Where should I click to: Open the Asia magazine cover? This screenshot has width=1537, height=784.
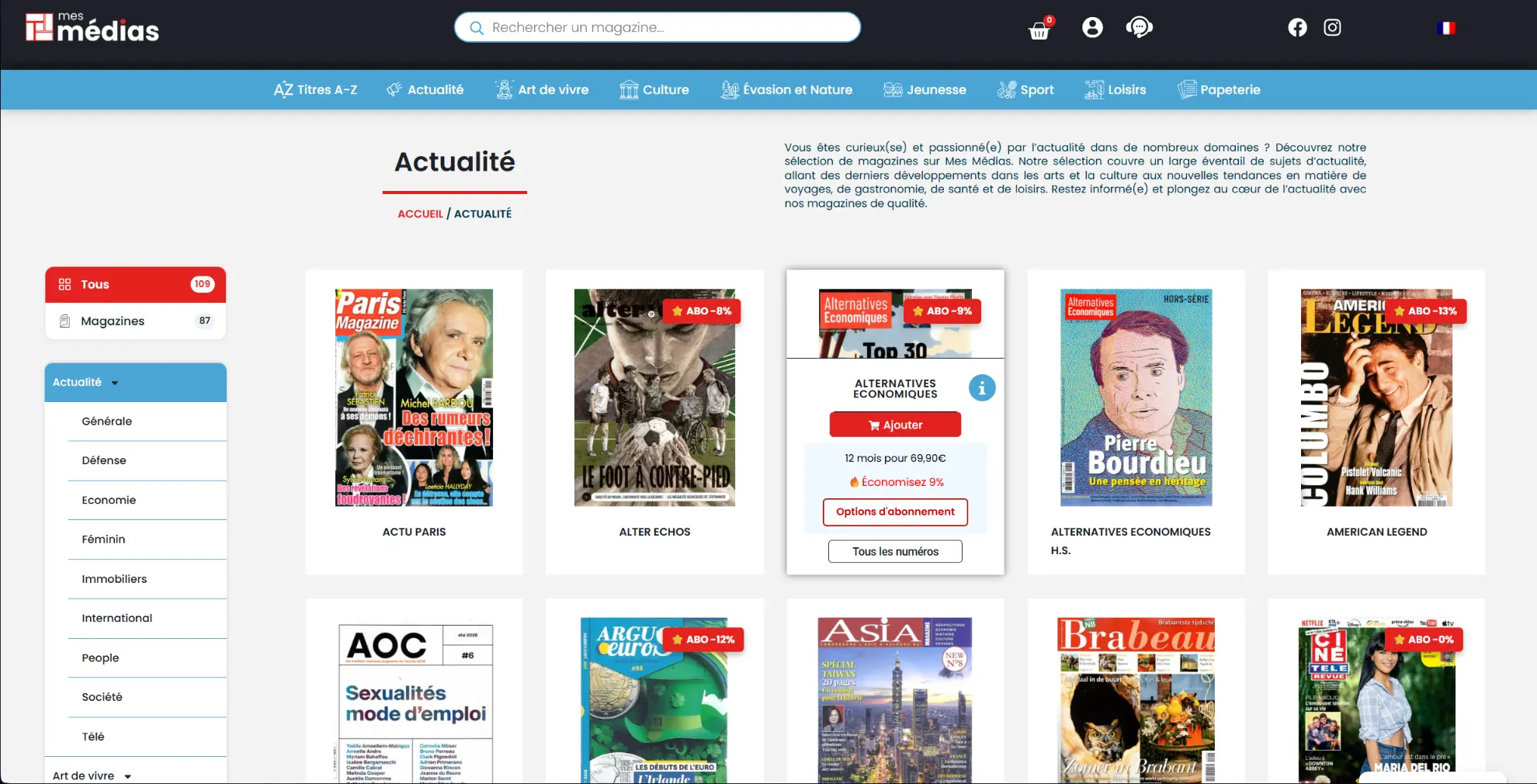pyautogui.click(x=895, y=700)
